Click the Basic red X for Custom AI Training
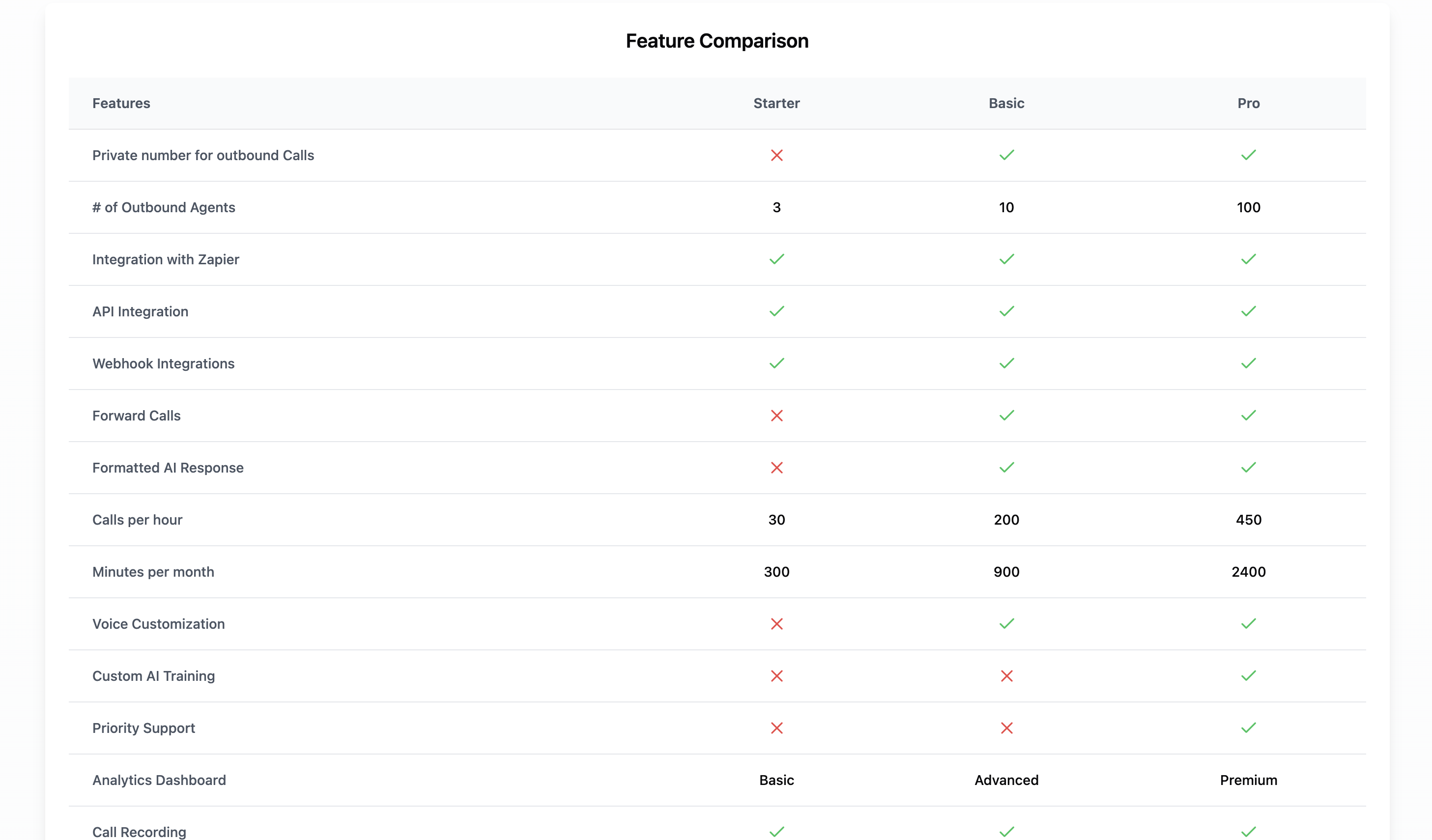The width and height of the screenshot is (1432, 840). (1006, 676)
